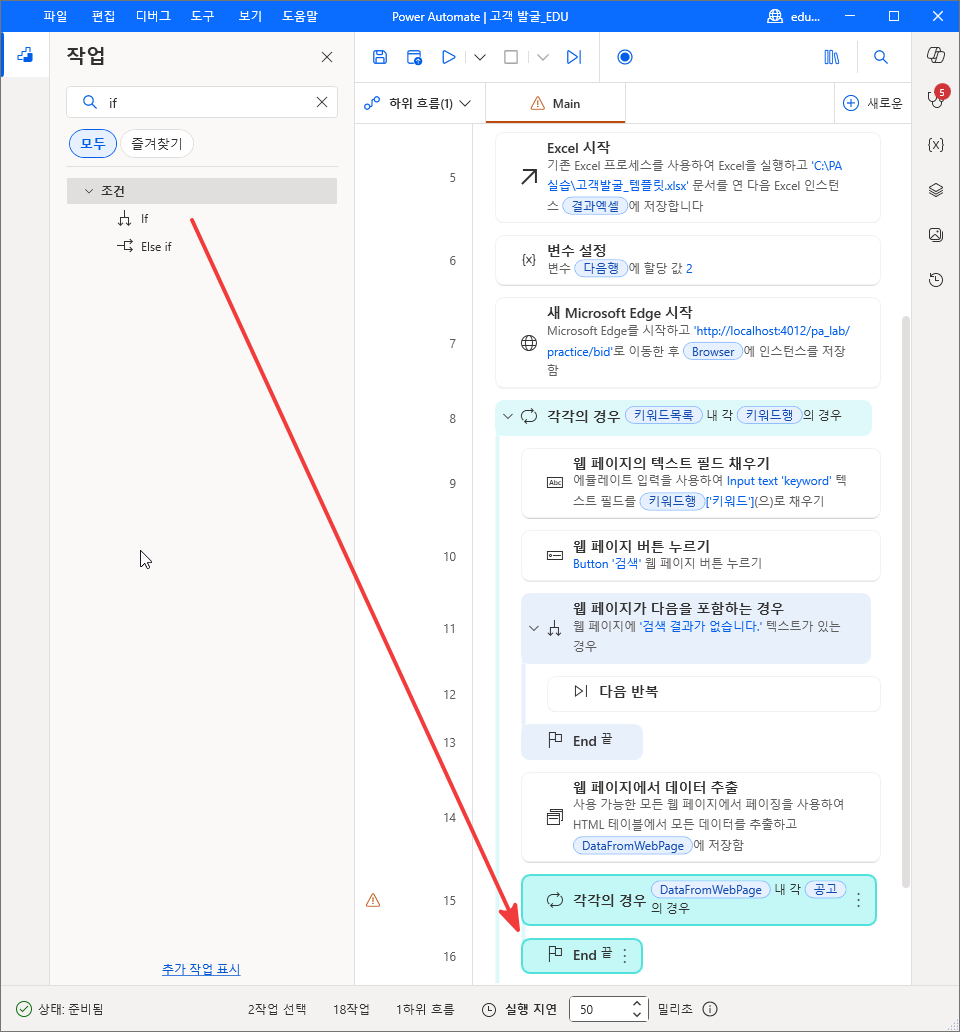
Task: Open the Copilot icon in right sidebar
Action: point(936,55)
